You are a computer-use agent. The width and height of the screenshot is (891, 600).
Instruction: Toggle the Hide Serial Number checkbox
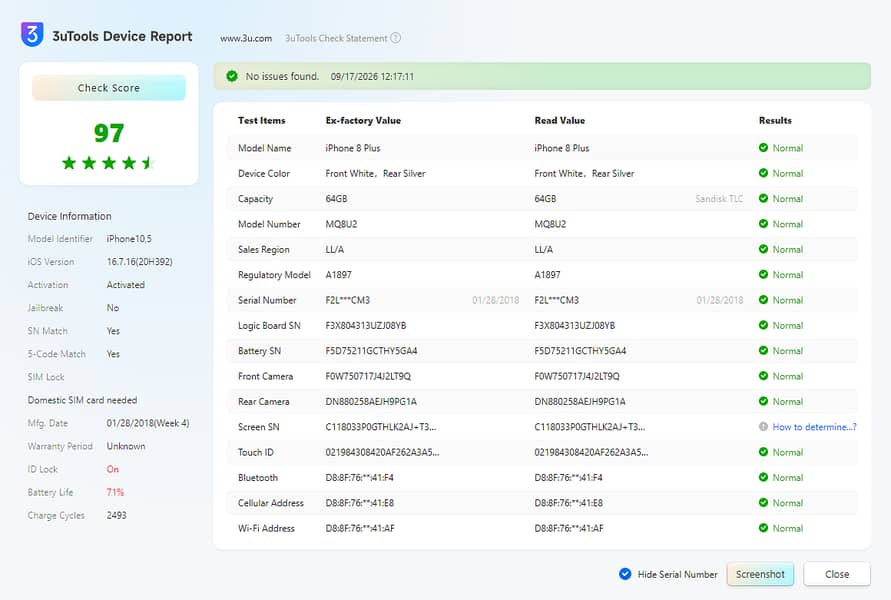625,574
